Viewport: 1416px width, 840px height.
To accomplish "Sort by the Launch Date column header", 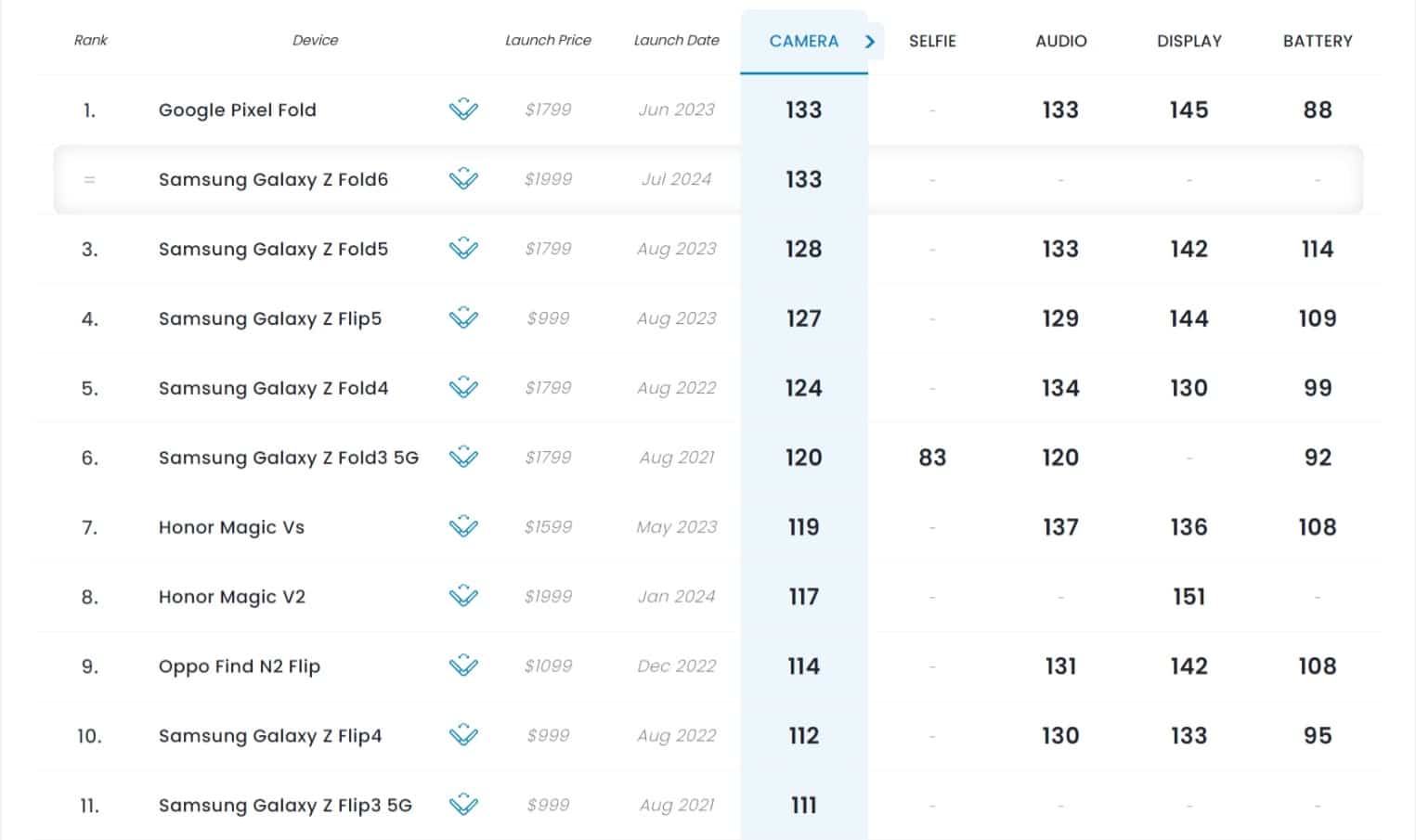I will point(676,40).
